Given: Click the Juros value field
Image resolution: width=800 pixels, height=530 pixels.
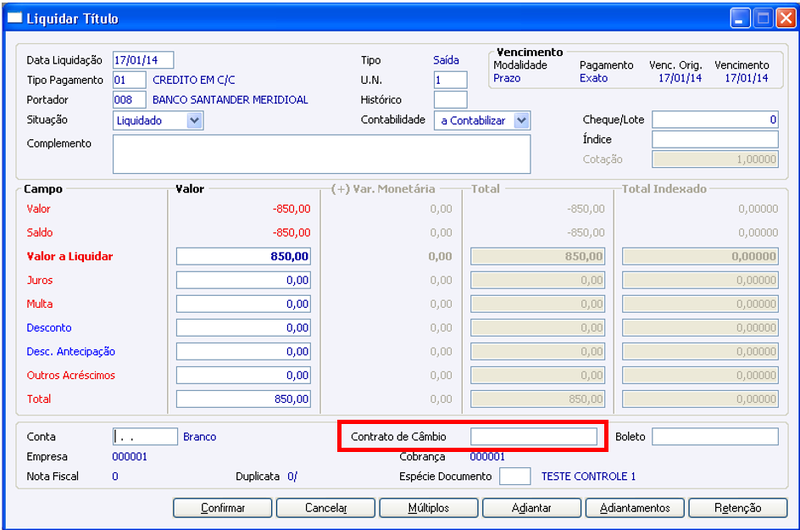Looking at the screenshot, I should point(243,280).
